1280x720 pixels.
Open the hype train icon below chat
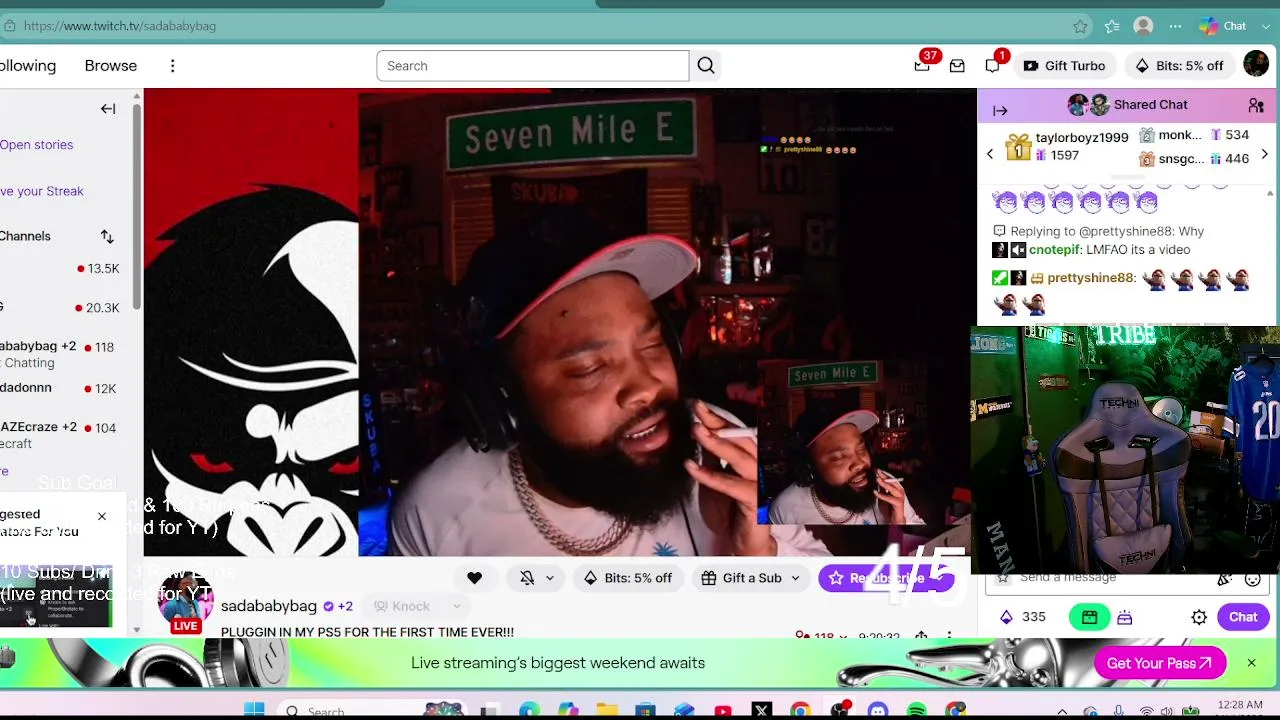[1125, 617]
